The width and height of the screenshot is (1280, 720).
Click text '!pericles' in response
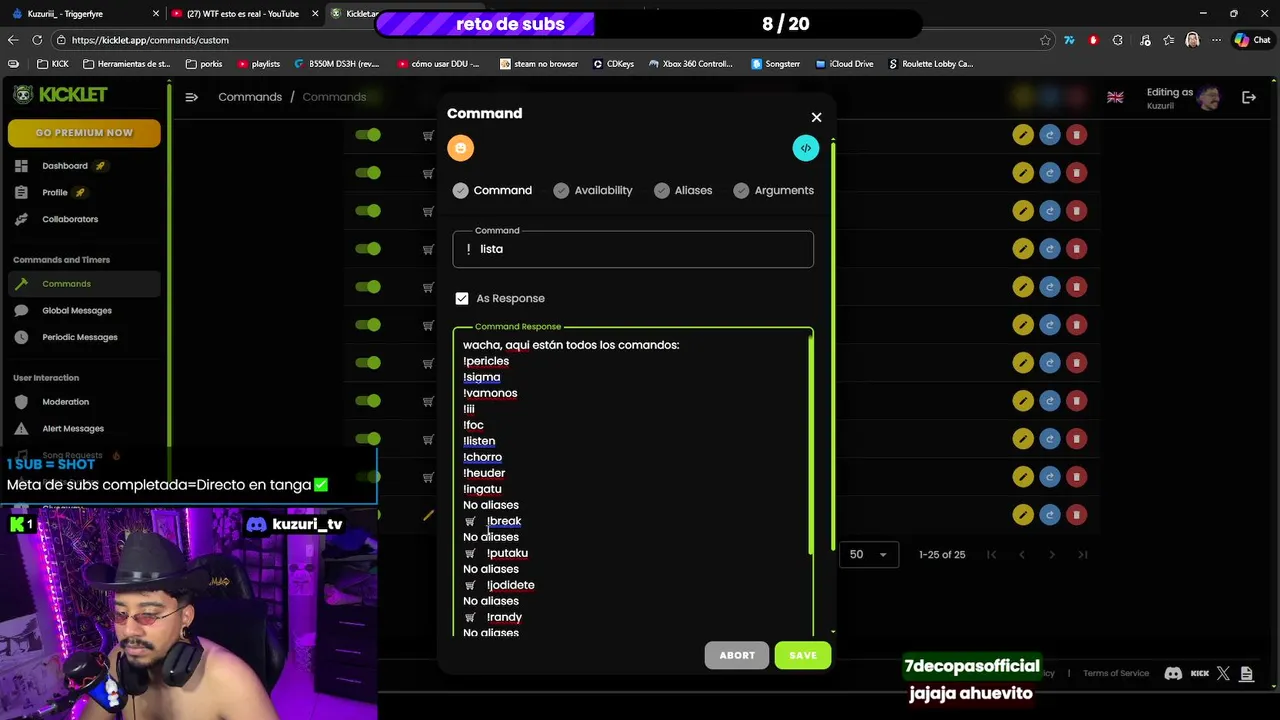click(486, 361)
